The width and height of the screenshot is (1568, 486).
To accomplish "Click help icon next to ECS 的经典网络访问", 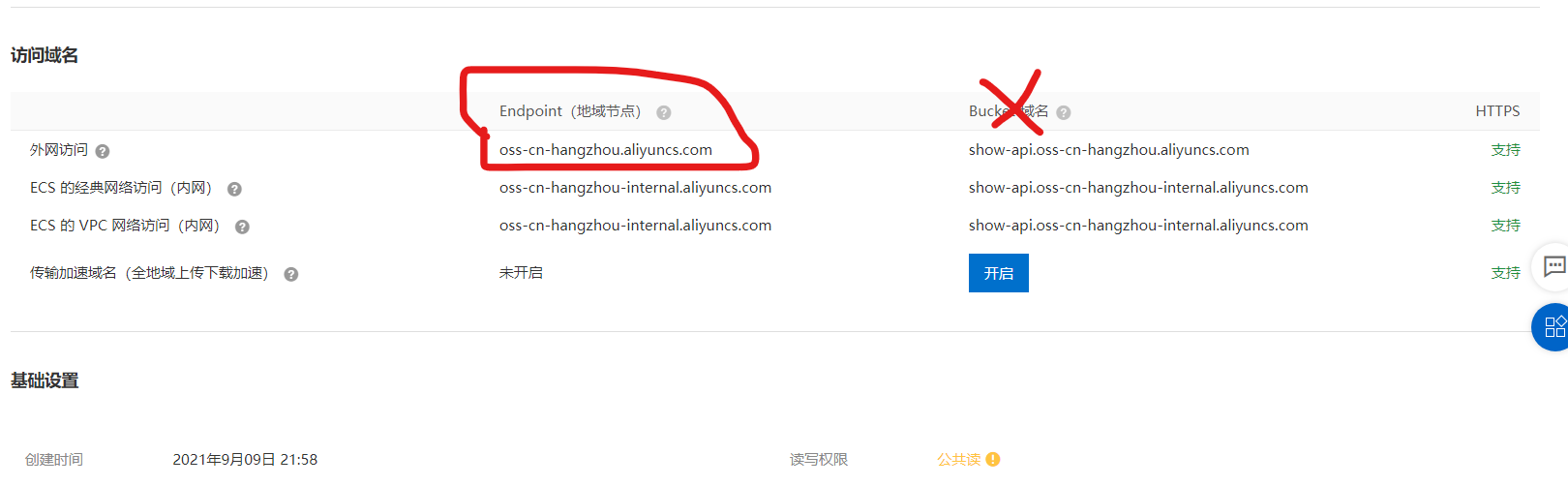I will pos(234,189).
